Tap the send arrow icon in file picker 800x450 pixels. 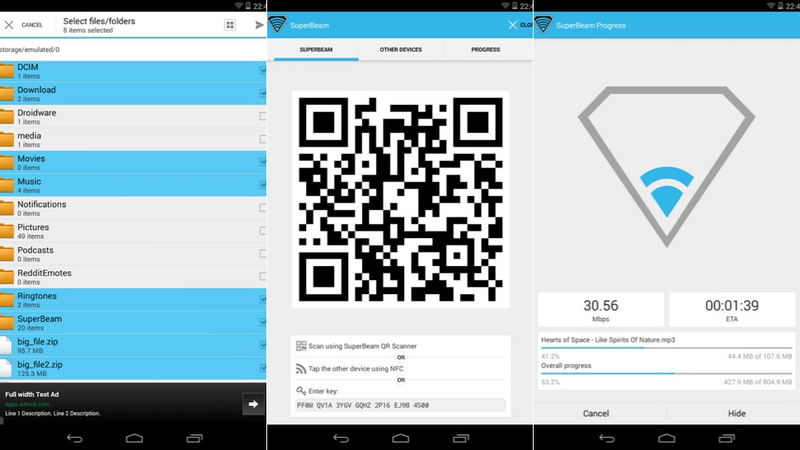(259, 24)
